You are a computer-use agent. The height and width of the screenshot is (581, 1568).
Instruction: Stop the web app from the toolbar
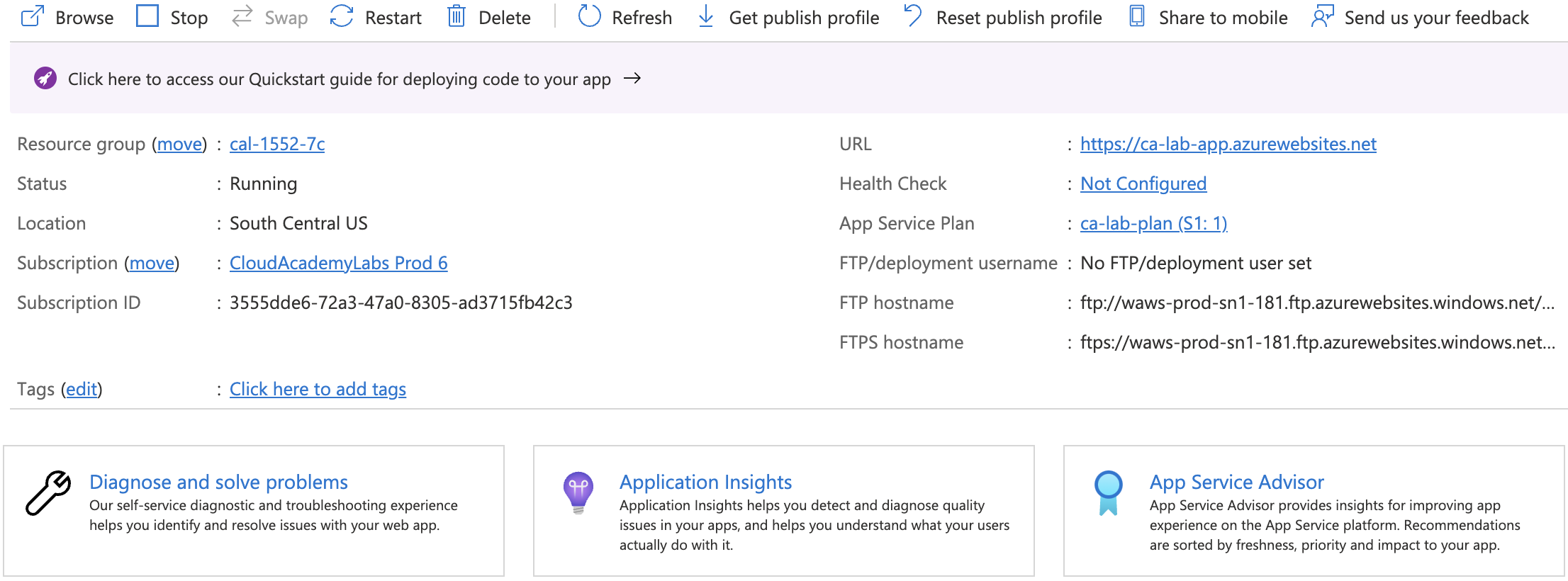pyautogui.click(x=189, y=18)
